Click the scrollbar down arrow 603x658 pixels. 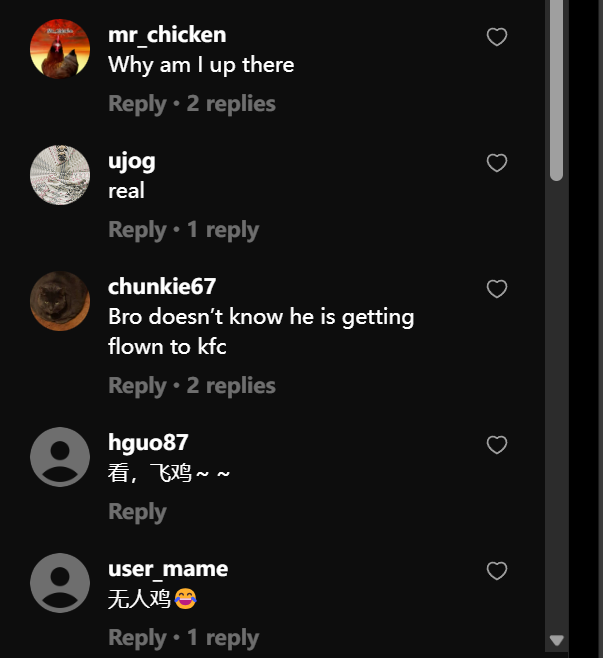pos(557,640)
